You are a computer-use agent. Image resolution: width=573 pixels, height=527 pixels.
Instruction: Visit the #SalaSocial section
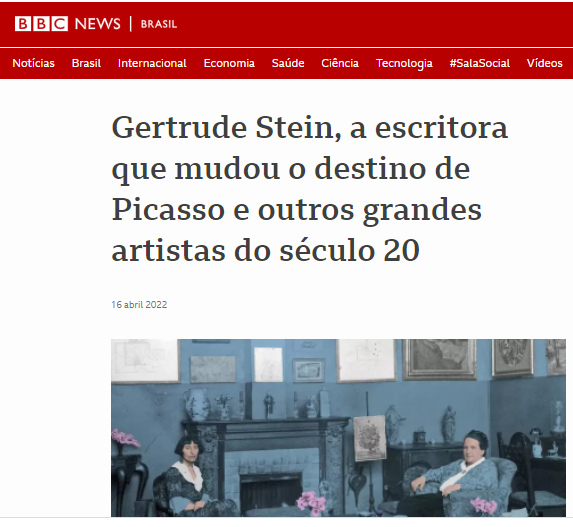pyautogui.click(x=479, y=63)
